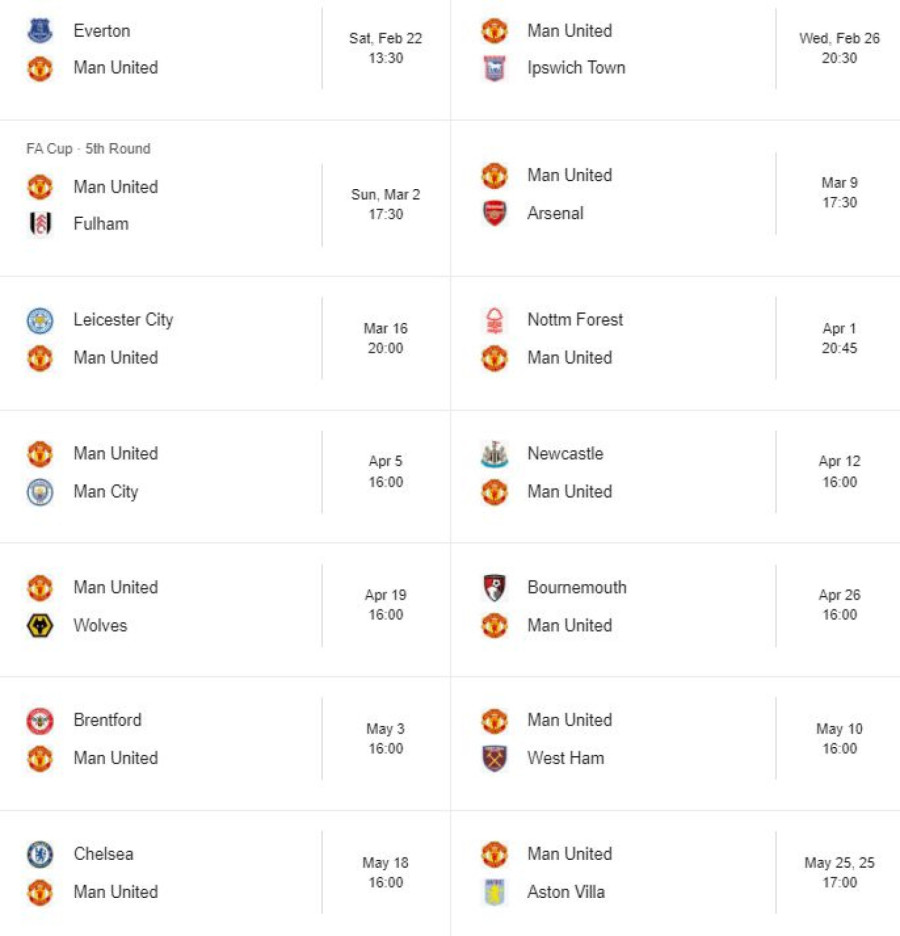Click the Brentford bee badge

click(40, 720)
